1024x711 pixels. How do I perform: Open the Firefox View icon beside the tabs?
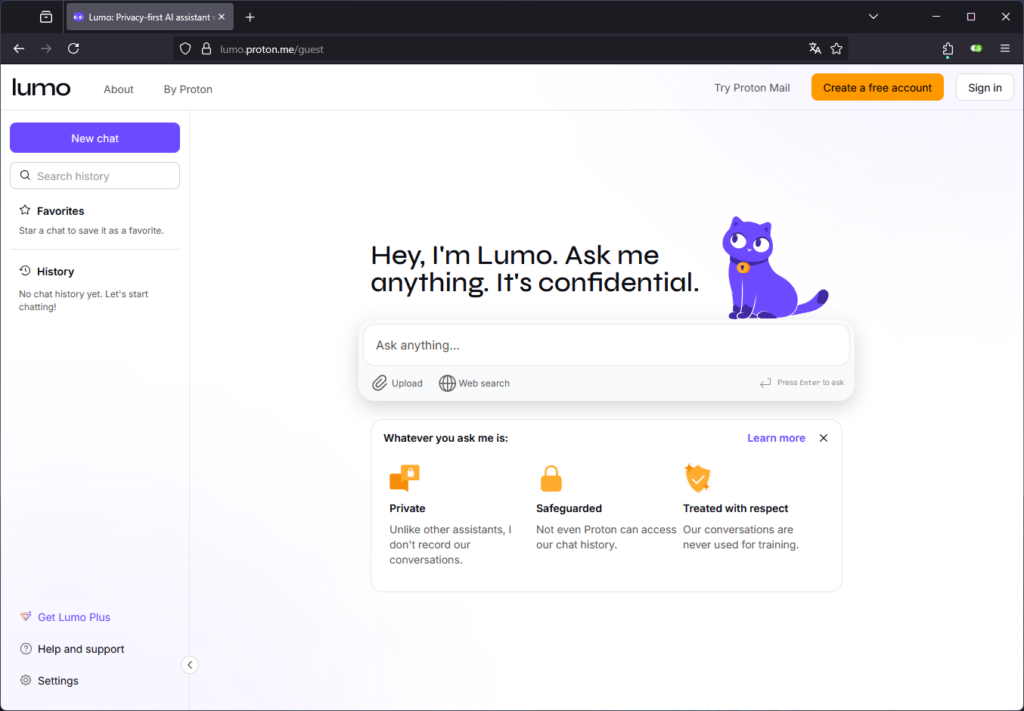[x=46, y=17]
